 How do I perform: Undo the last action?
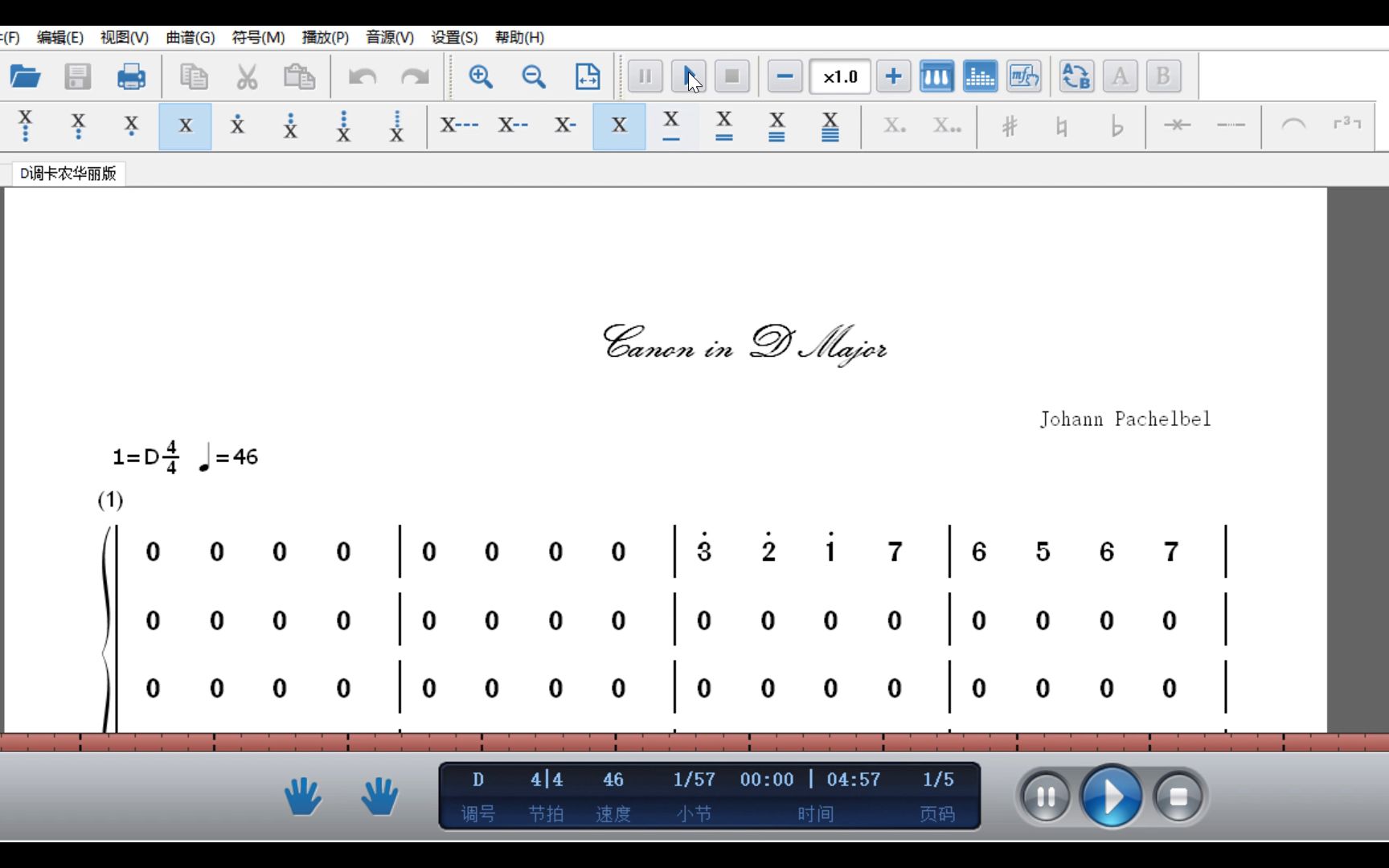363,77
